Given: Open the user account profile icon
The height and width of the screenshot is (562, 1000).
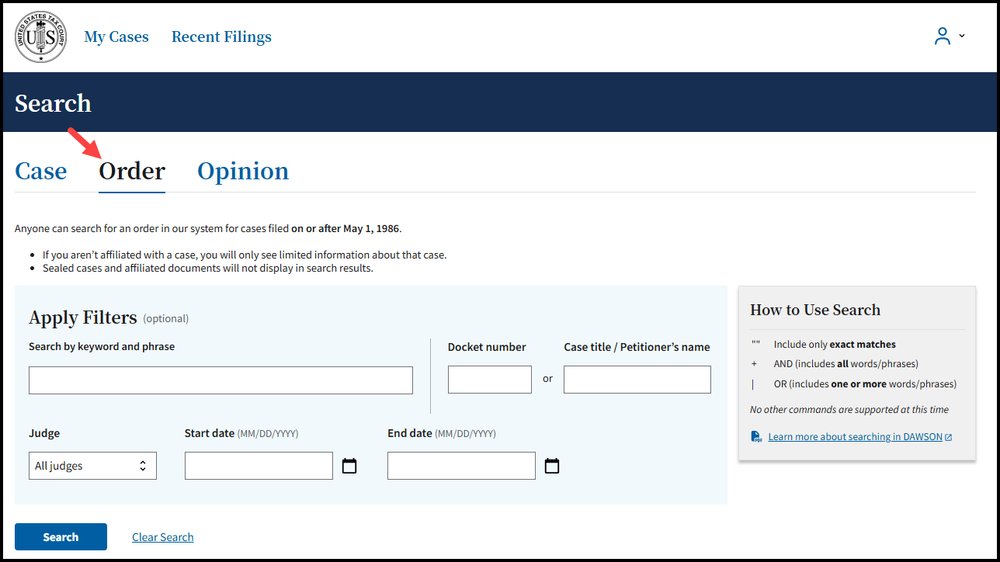Looking at the screenshot, I should click(942, 36).
